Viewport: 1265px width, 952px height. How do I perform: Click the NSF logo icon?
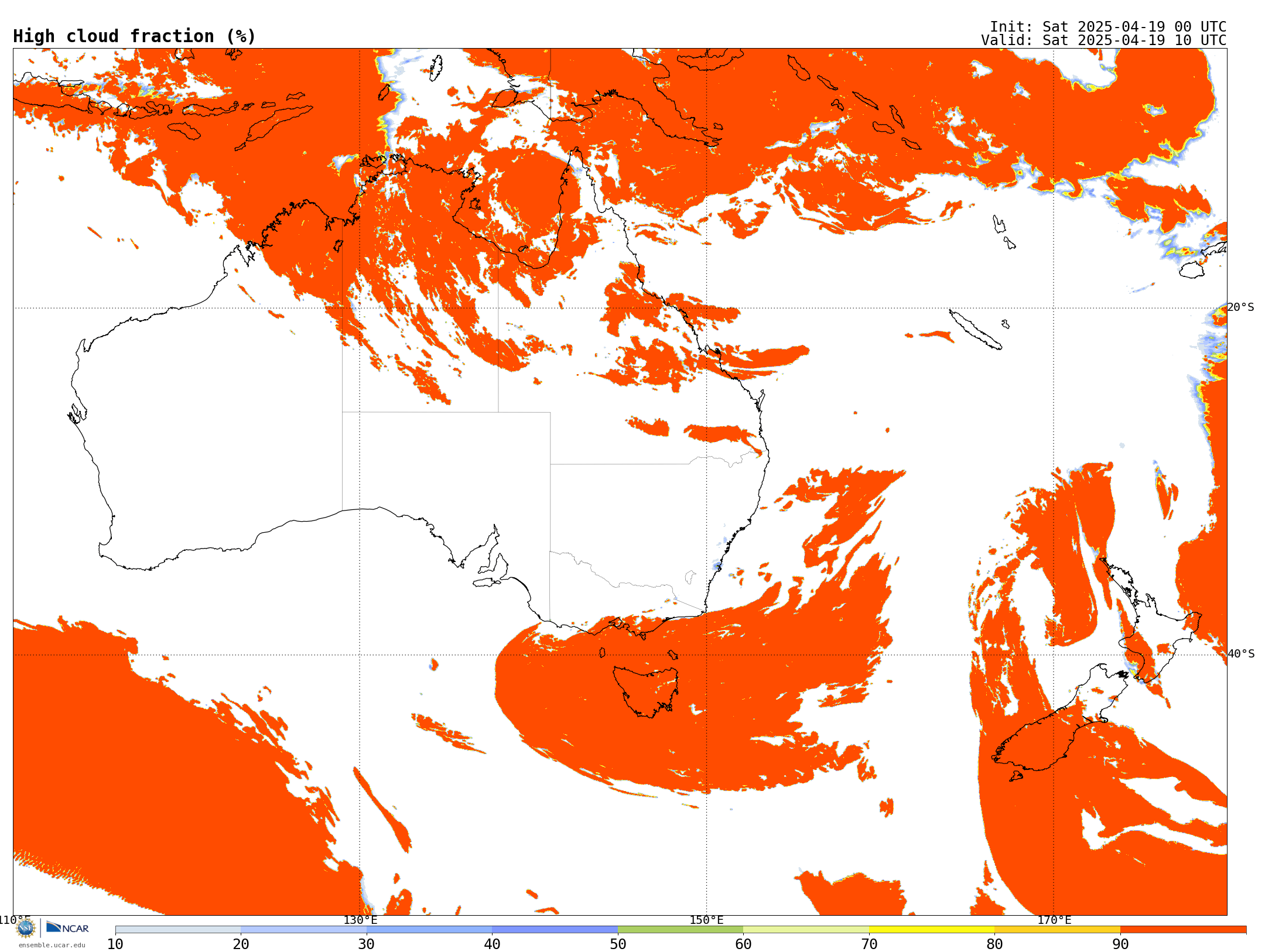point(26,928)
